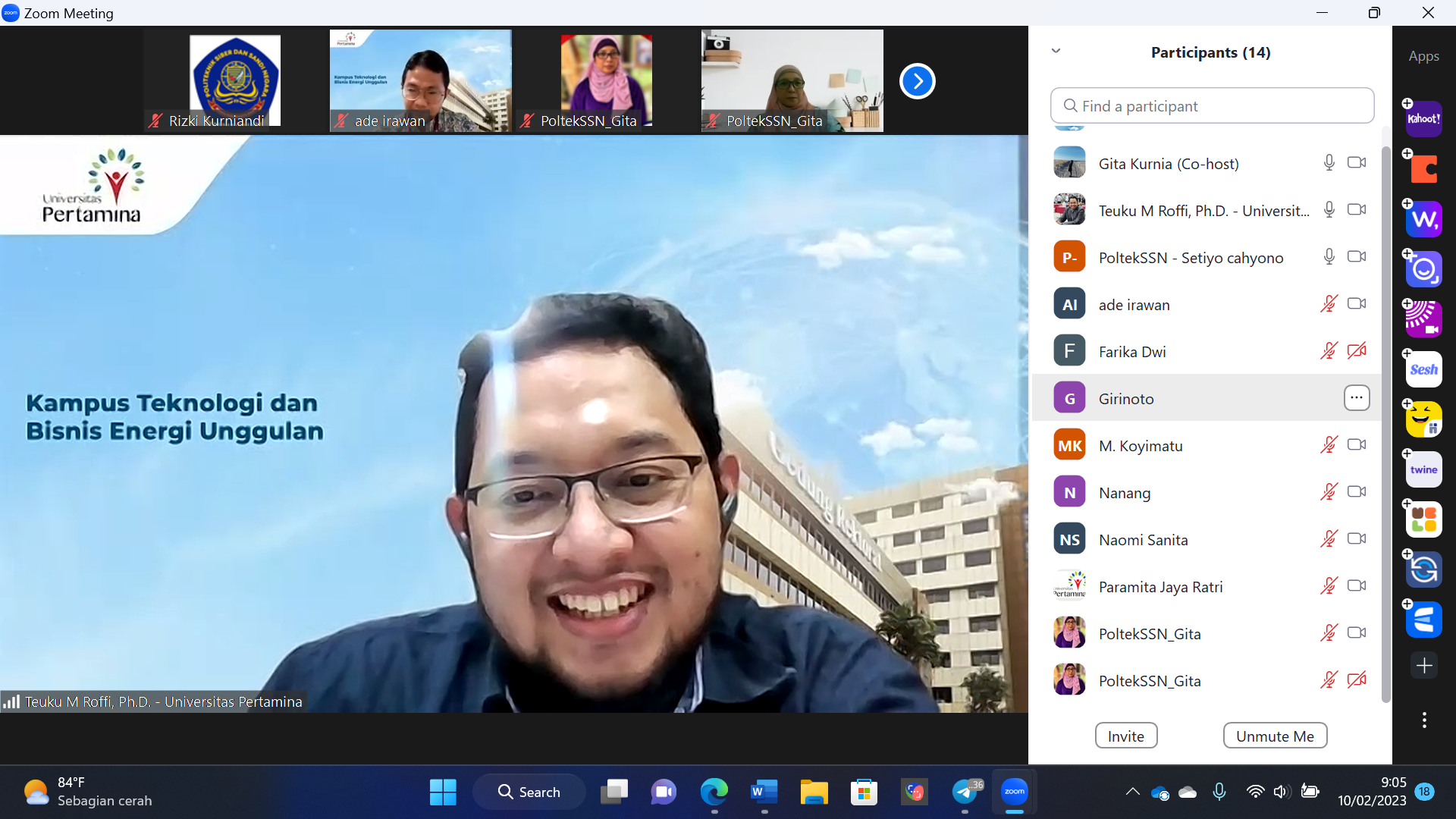Click the participants list scrollbar
Image resolution: width=1456 pixels, height=819 pixels.
1385,425
